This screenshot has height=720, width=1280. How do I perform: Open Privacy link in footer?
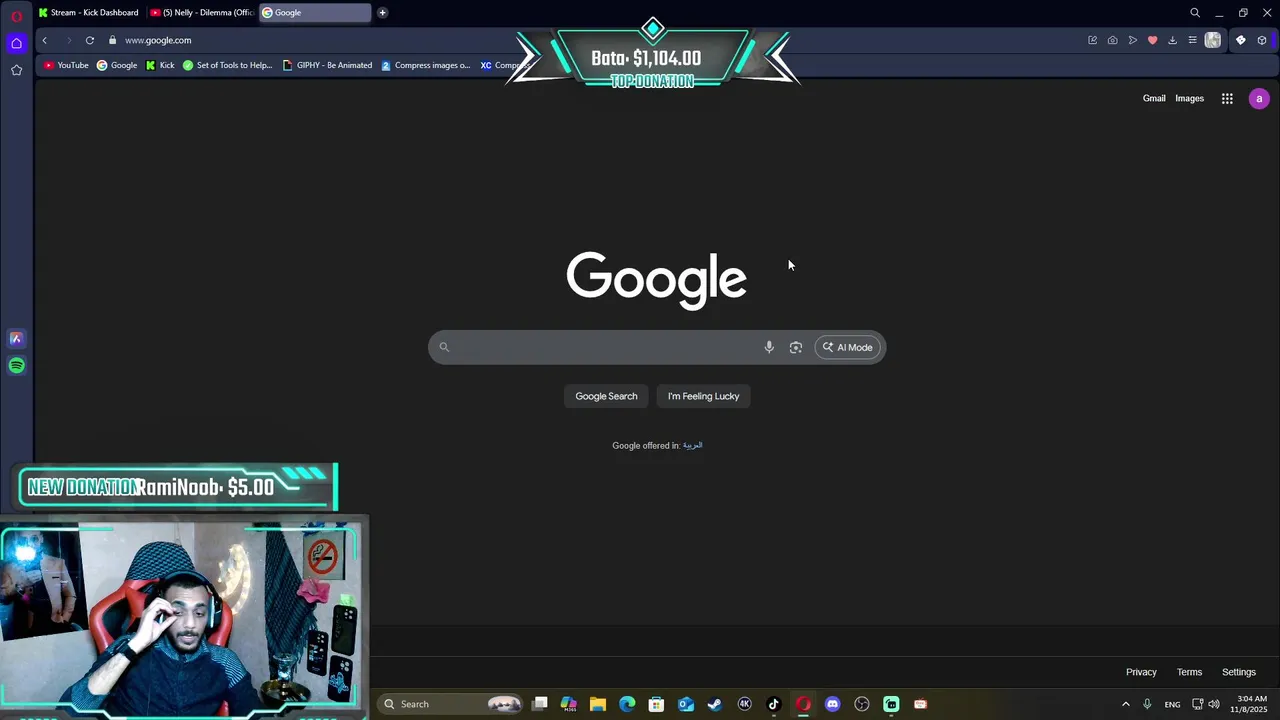pyautogui.click(x=1141, y=672)
